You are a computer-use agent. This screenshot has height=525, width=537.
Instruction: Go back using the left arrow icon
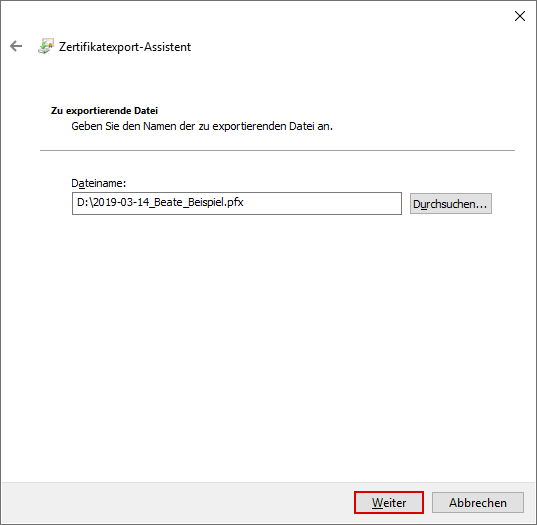[16, 46]
